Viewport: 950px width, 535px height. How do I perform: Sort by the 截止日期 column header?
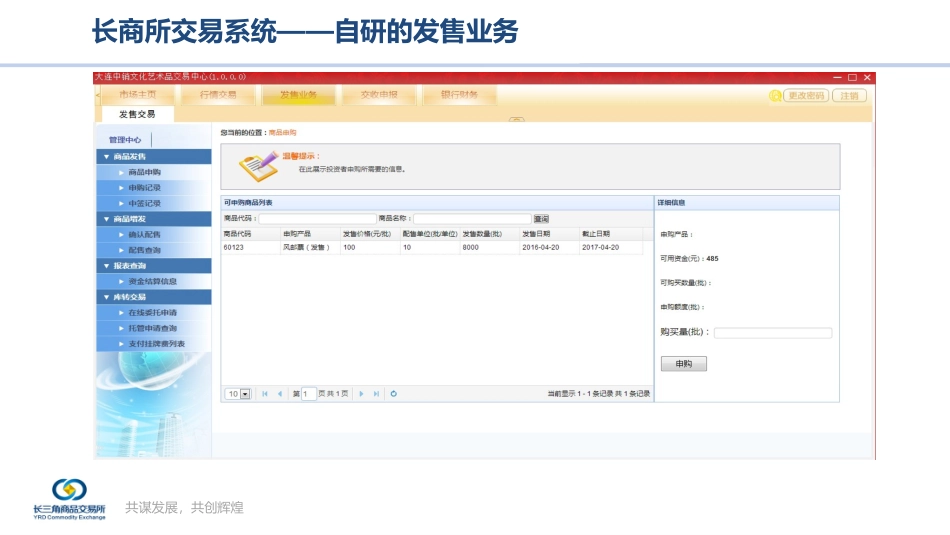[x=611, y=234]
